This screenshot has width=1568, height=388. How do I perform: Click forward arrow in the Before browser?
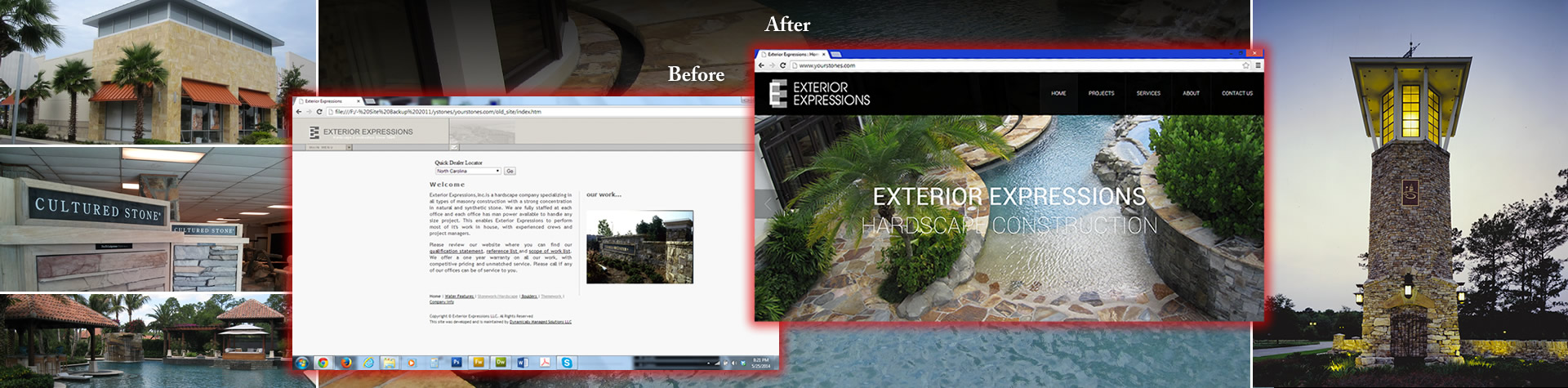coord(309,111)
